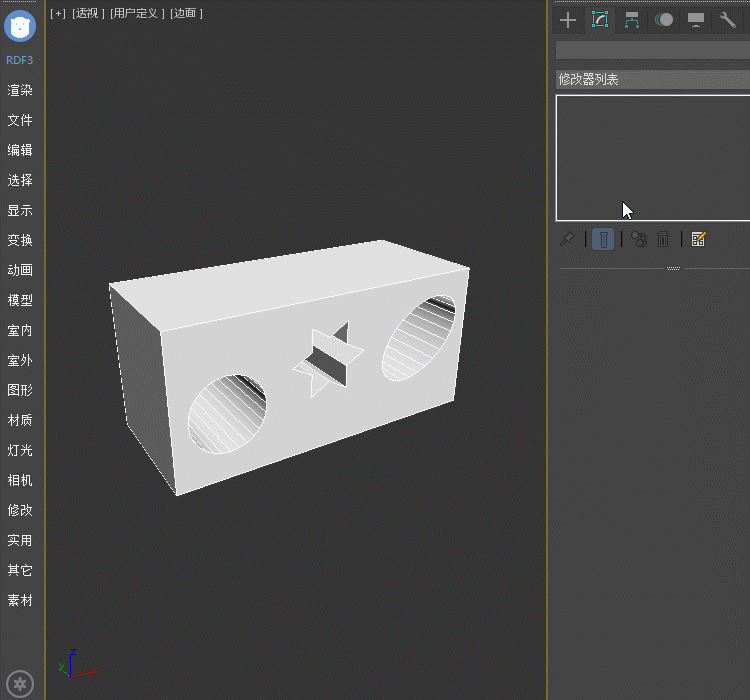Viewport: 750px width, 700px height.
Task: Click Remove Modifier trash icon
Action: [663, 239]
